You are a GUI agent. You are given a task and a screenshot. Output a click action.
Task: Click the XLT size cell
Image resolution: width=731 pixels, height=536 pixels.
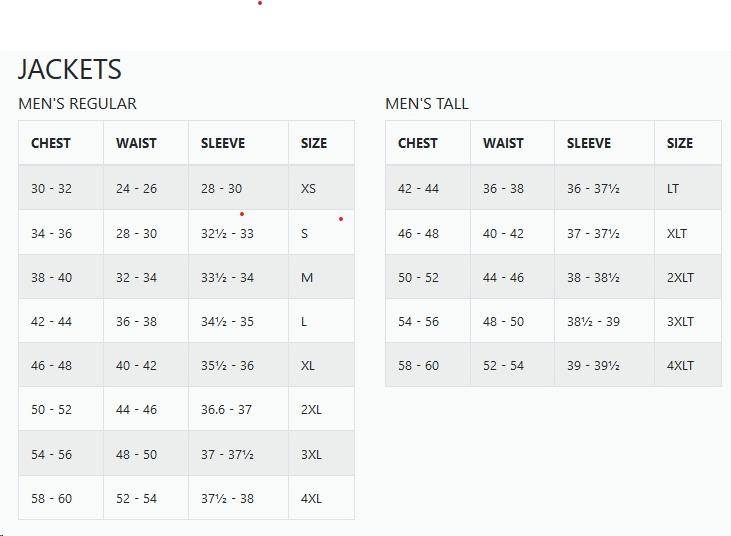pyautogui.click(x=677, y=234)
